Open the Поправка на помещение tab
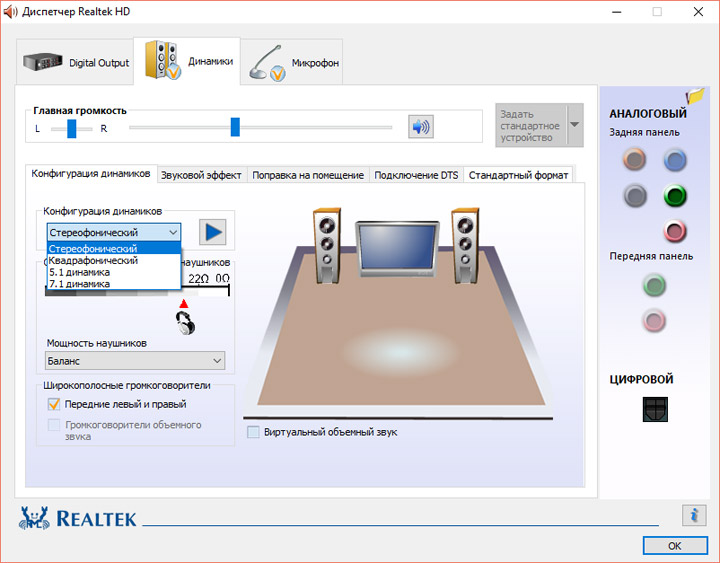The width and height of the screenshot is (720, 563). click(x=308, y=175)
